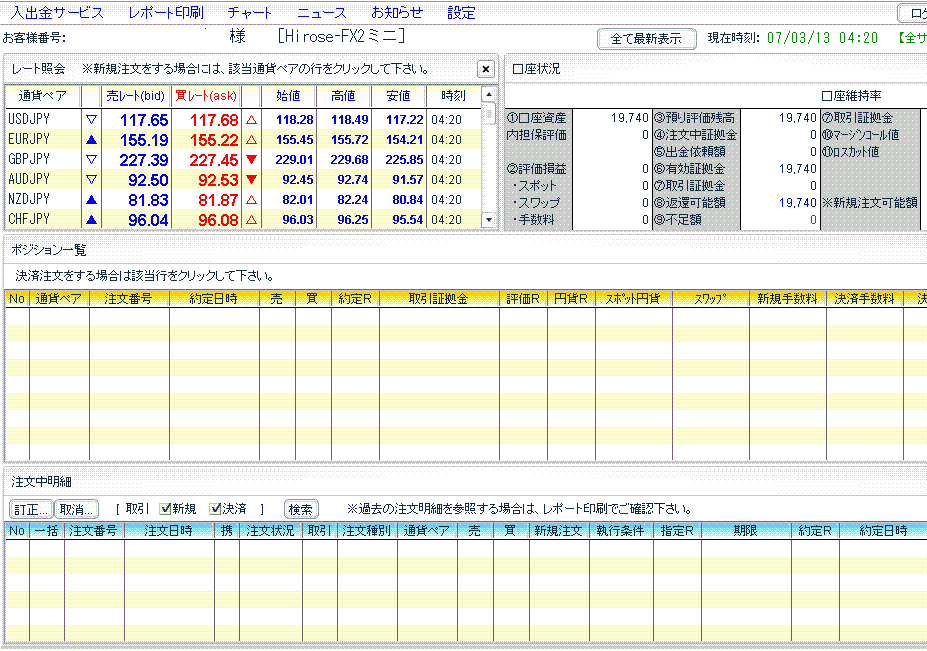
Task: Click the EURJPY bid up-arrow indicator
Action: pyautogui.click(x=91, y=140)
